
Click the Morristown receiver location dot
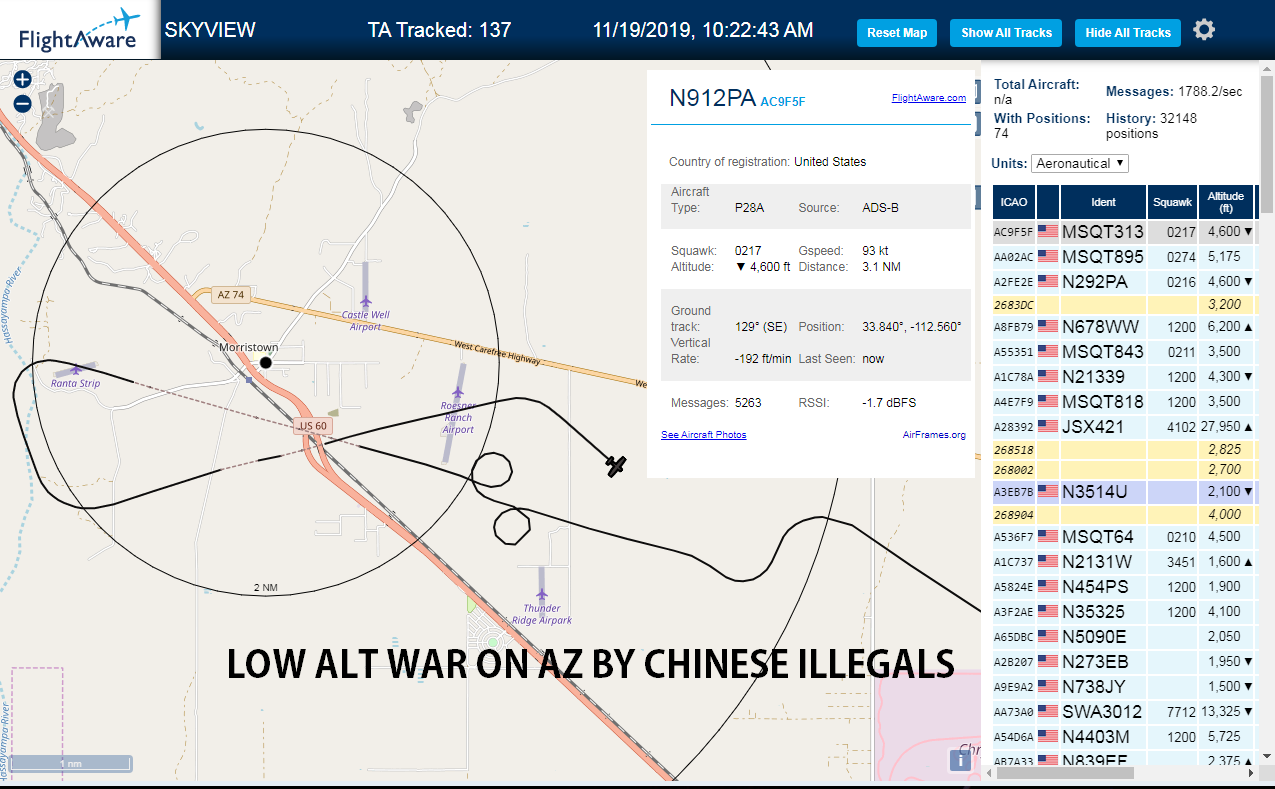pos(265,362)
